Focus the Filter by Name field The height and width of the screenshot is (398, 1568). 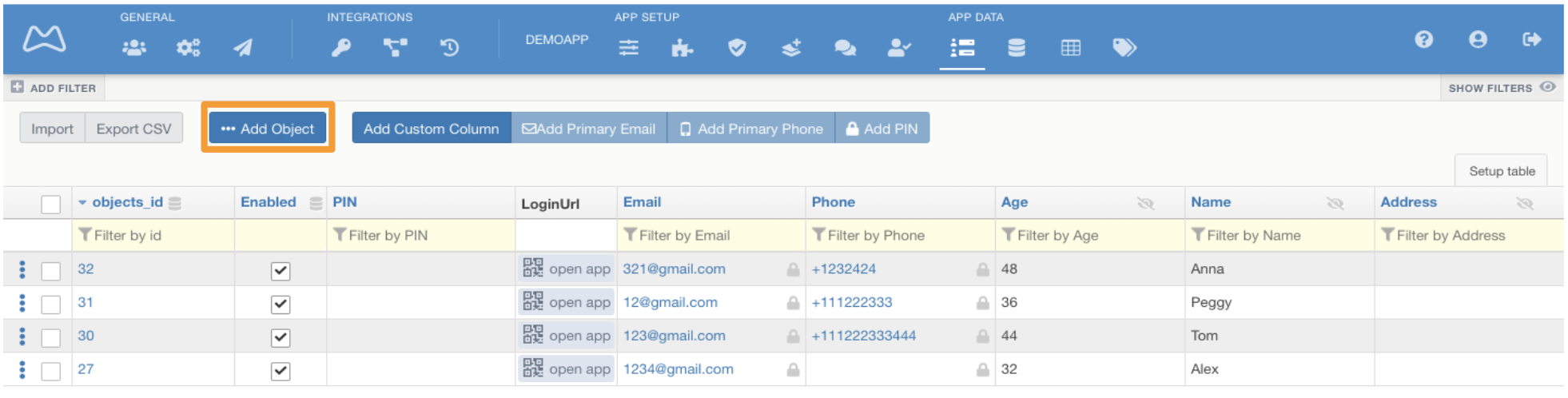[x=1279, y=235]
